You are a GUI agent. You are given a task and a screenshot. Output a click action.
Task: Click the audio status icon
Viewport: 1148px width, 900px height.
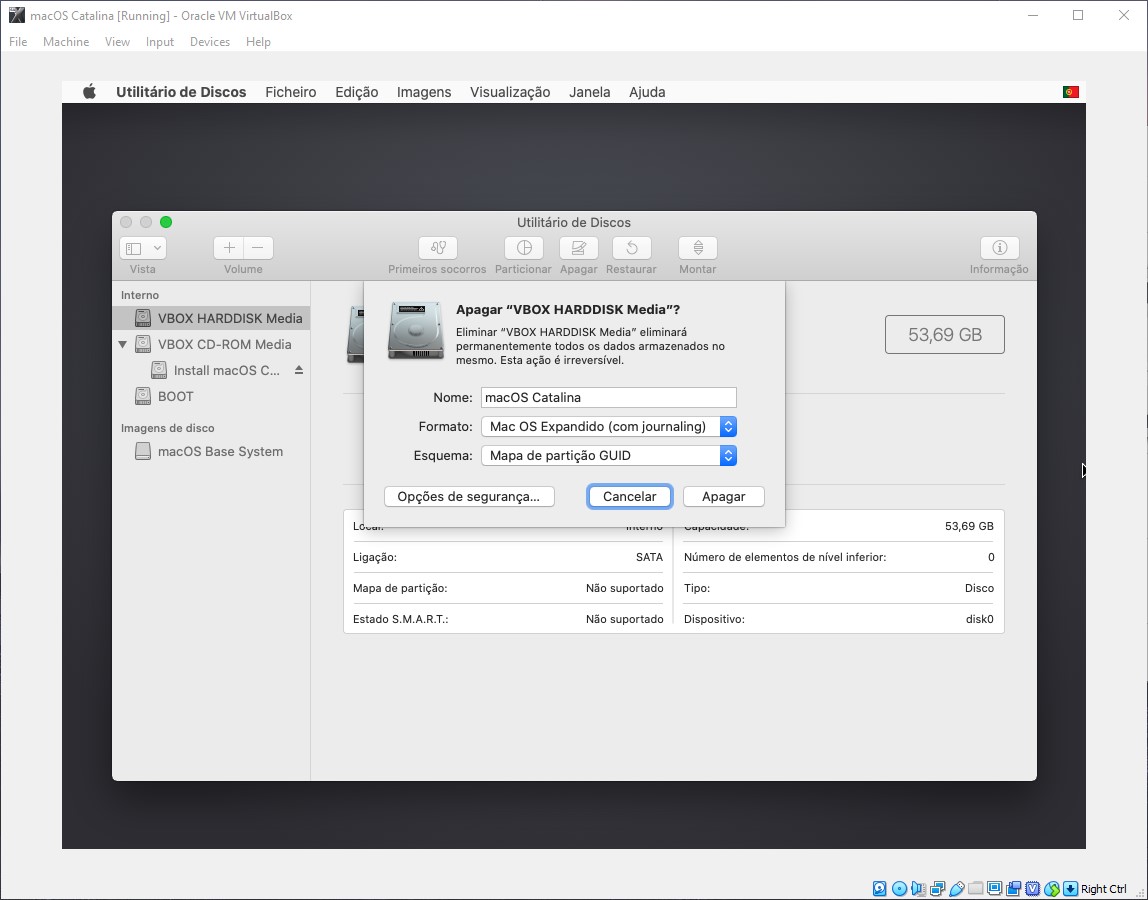click(918, 889)
